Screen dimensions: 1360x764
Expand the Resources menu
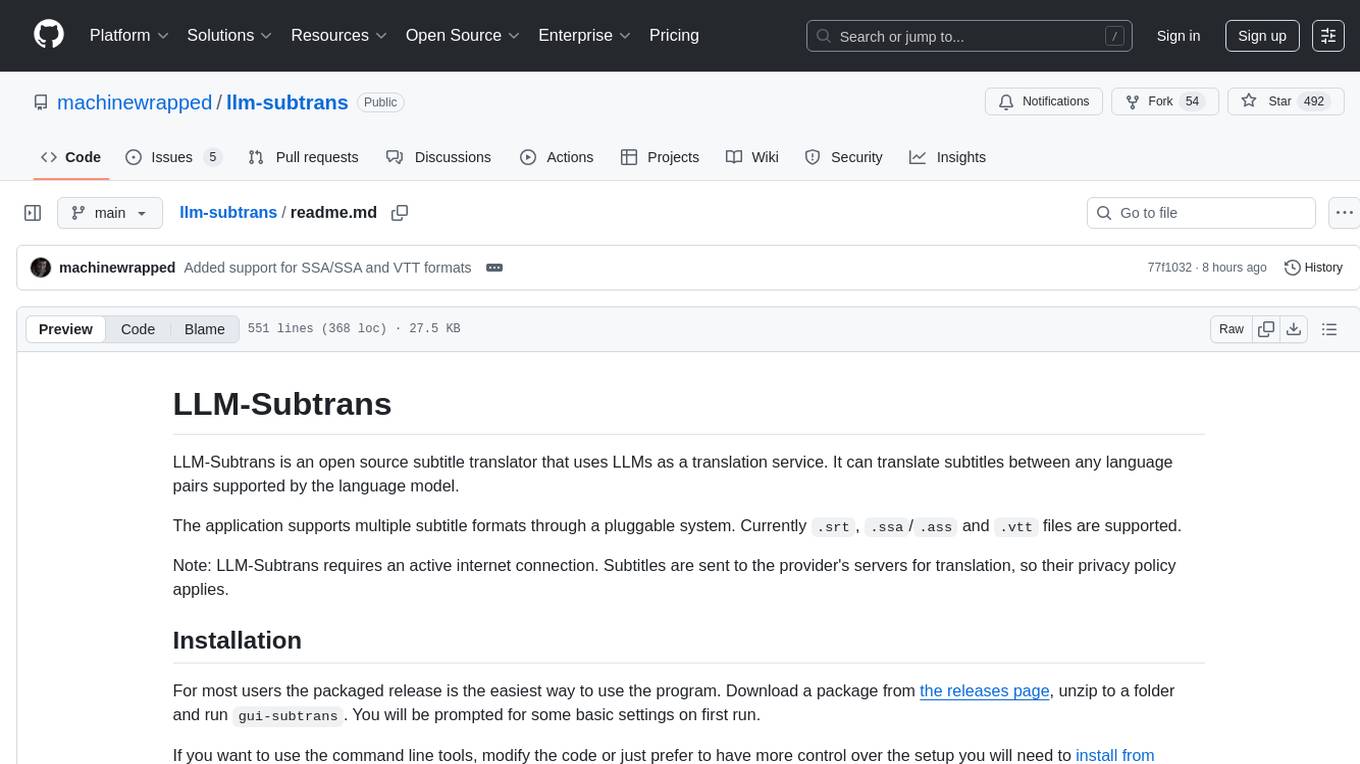339,35
